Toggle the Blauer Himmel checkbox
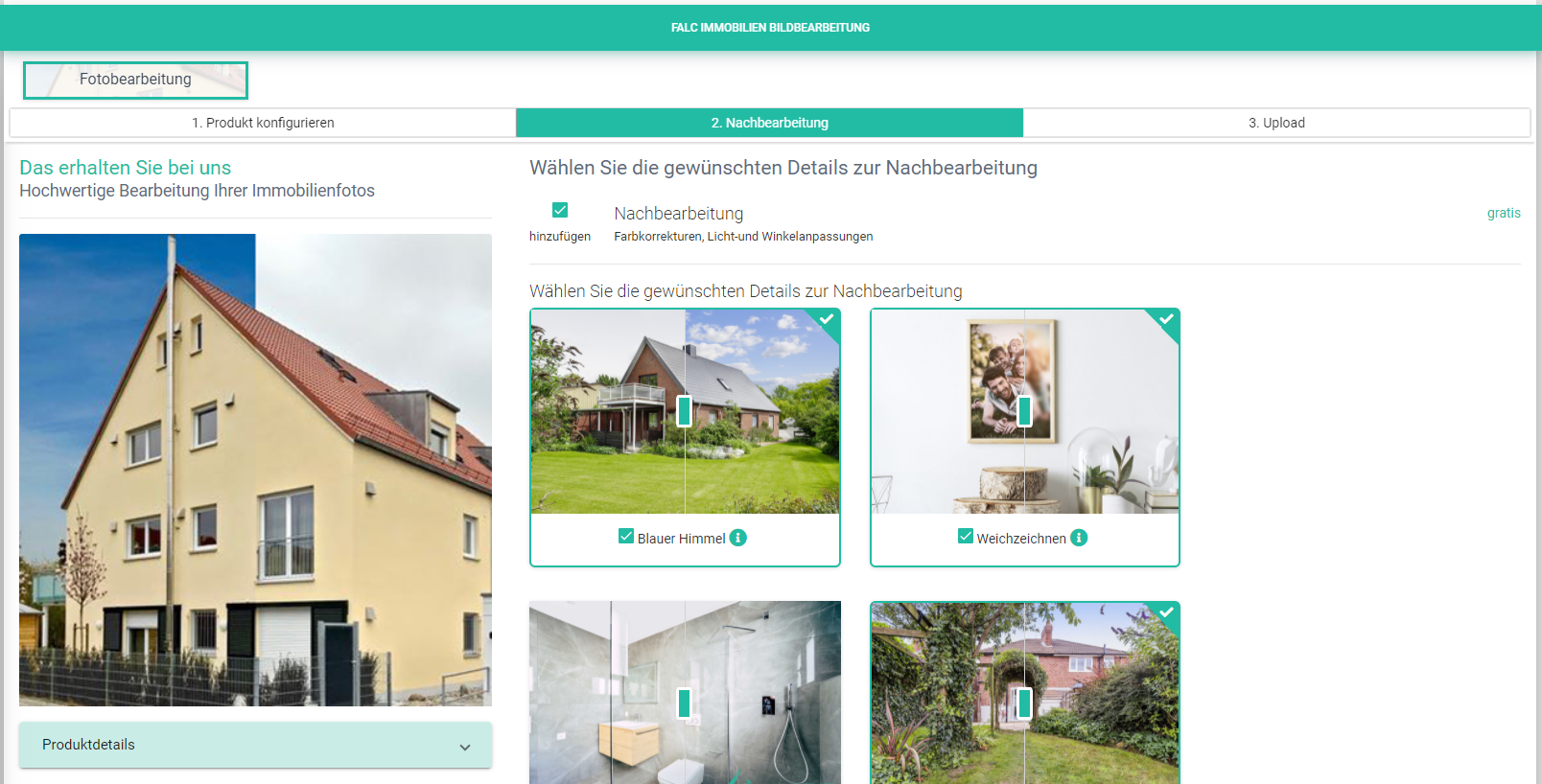1542x784 pixels. pyautogui.click(x=626, y=537)
